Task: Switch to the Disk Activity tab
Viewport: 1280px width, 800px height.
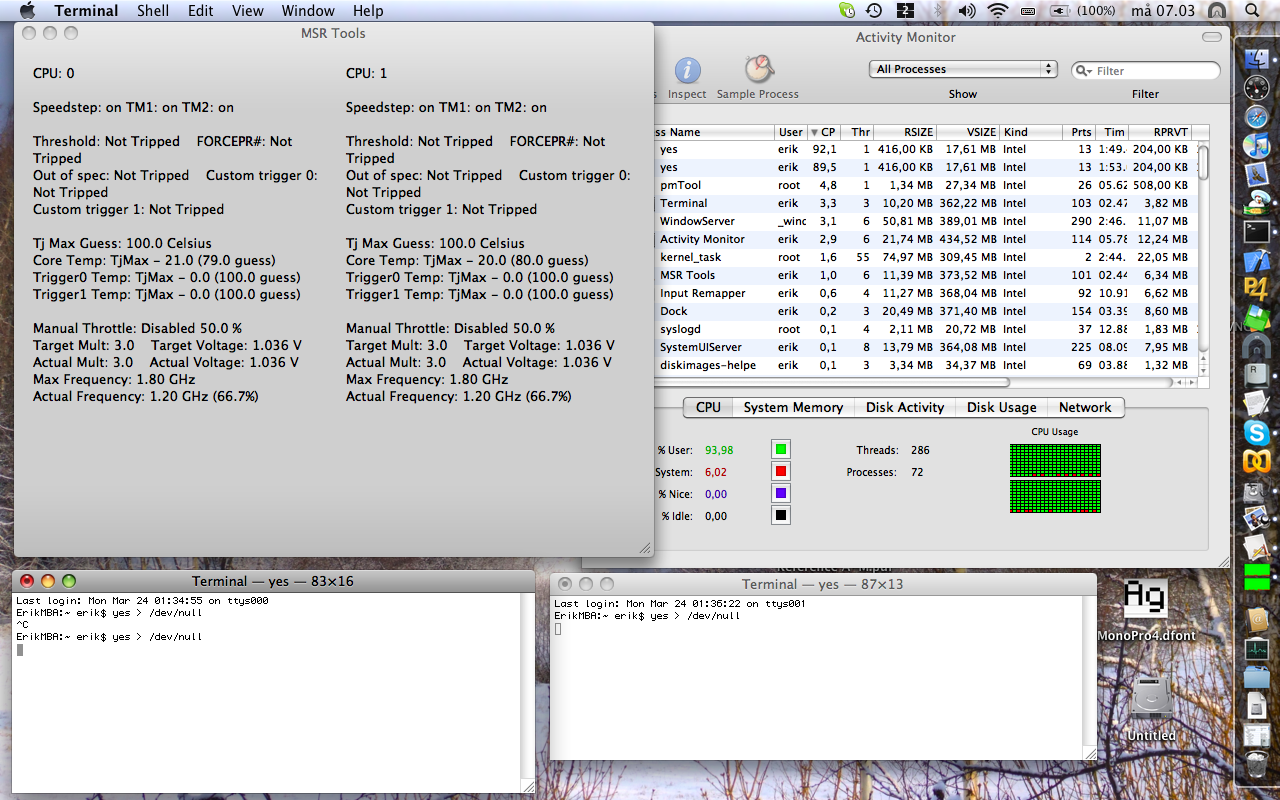Action: [905, 407]
